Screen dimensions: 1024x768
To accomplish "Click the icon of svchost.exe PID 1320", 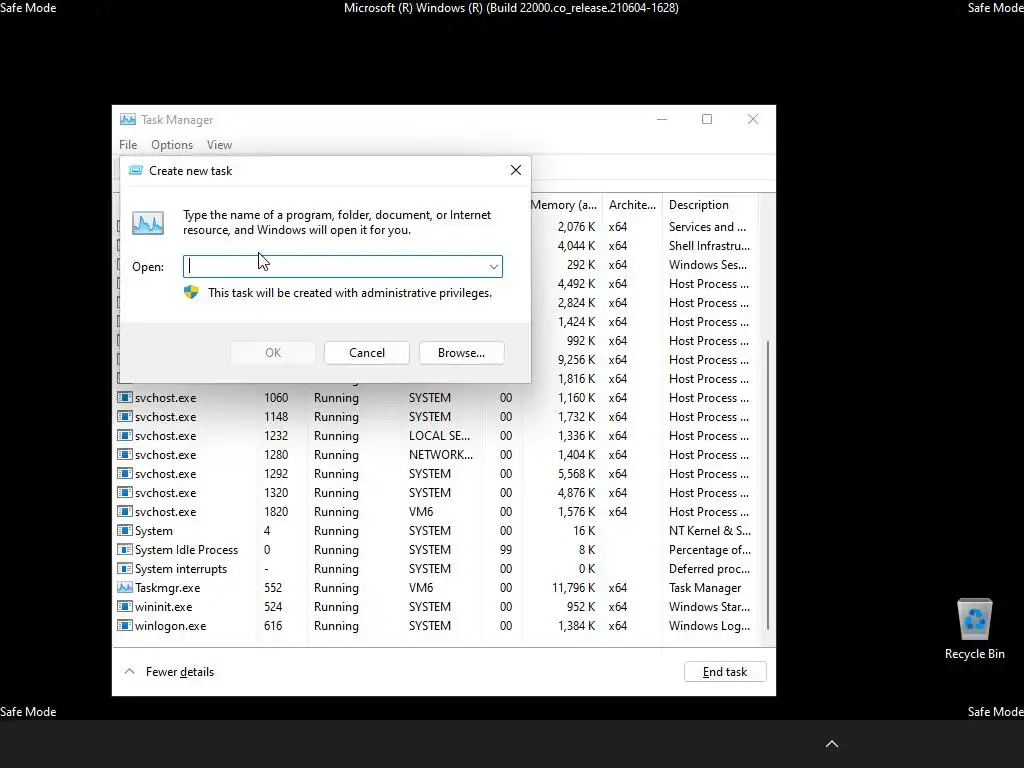I will click(x=125, y=492).
